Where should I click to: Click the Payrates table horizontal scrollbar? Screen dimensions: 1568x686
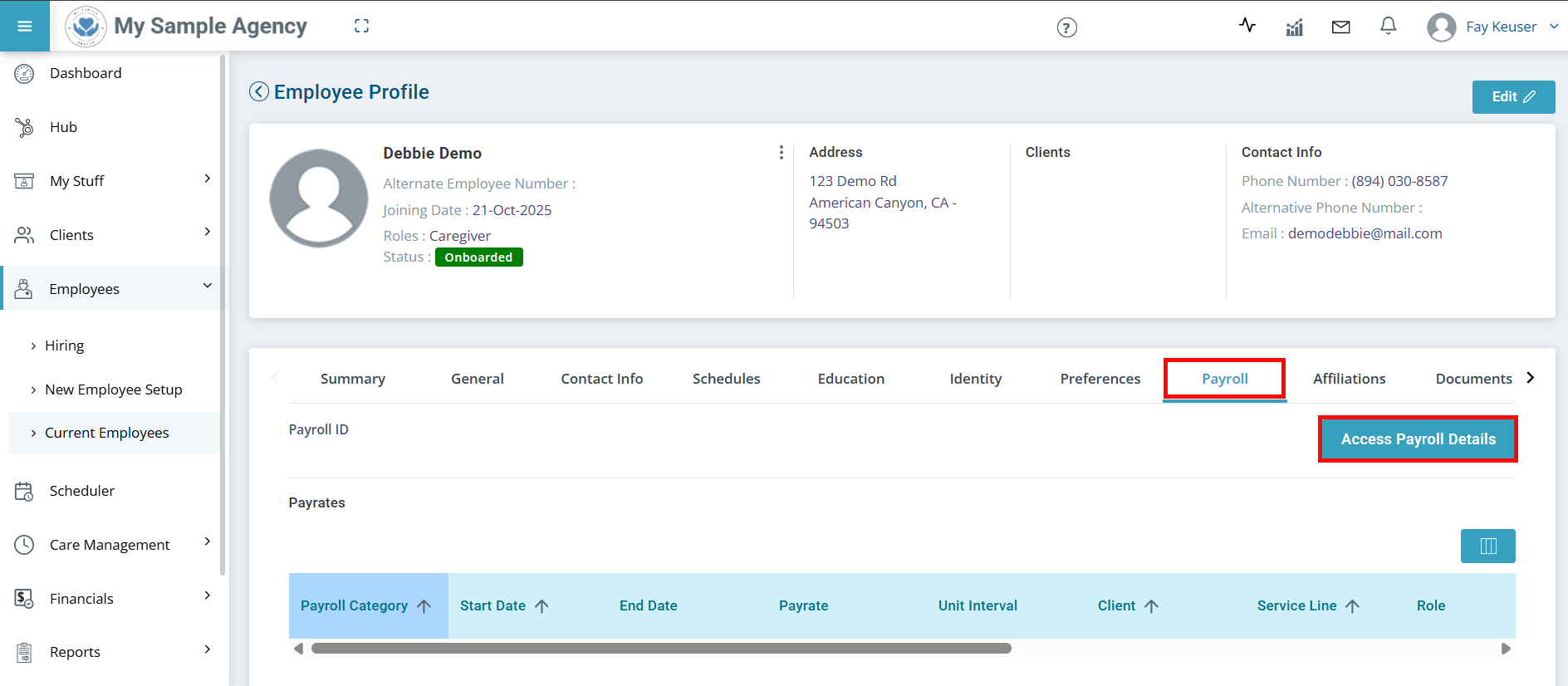pos(661,649)
